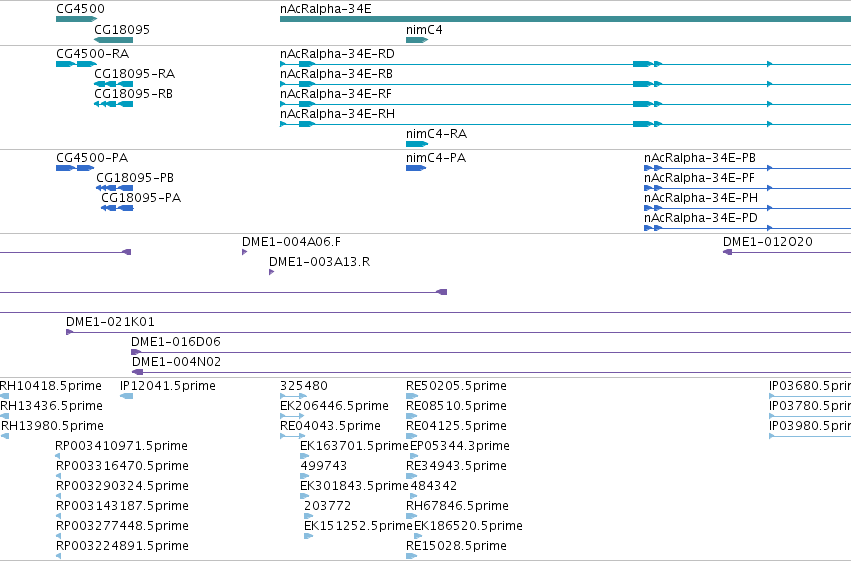The height and width of the screenshot is (561, 851).
Task: Click the EK206446.5prime EST label
Action: click(334, 406)
